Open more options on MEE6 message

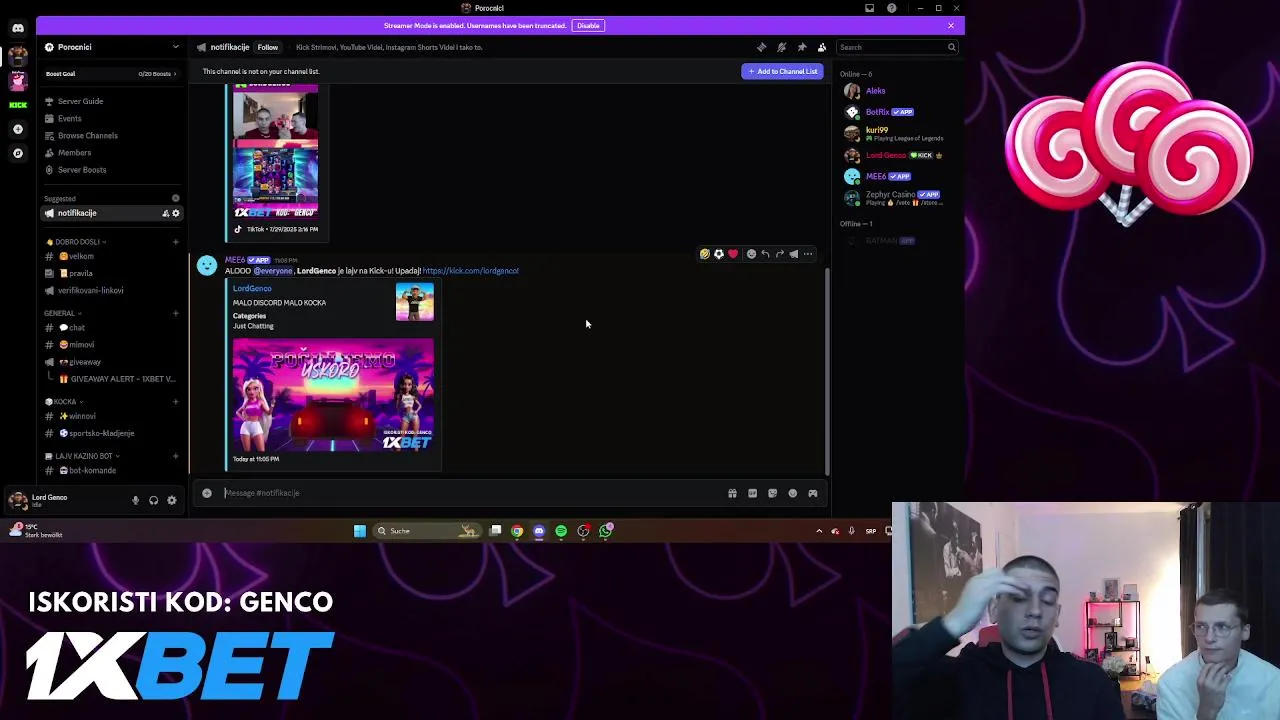pos(808,254)
